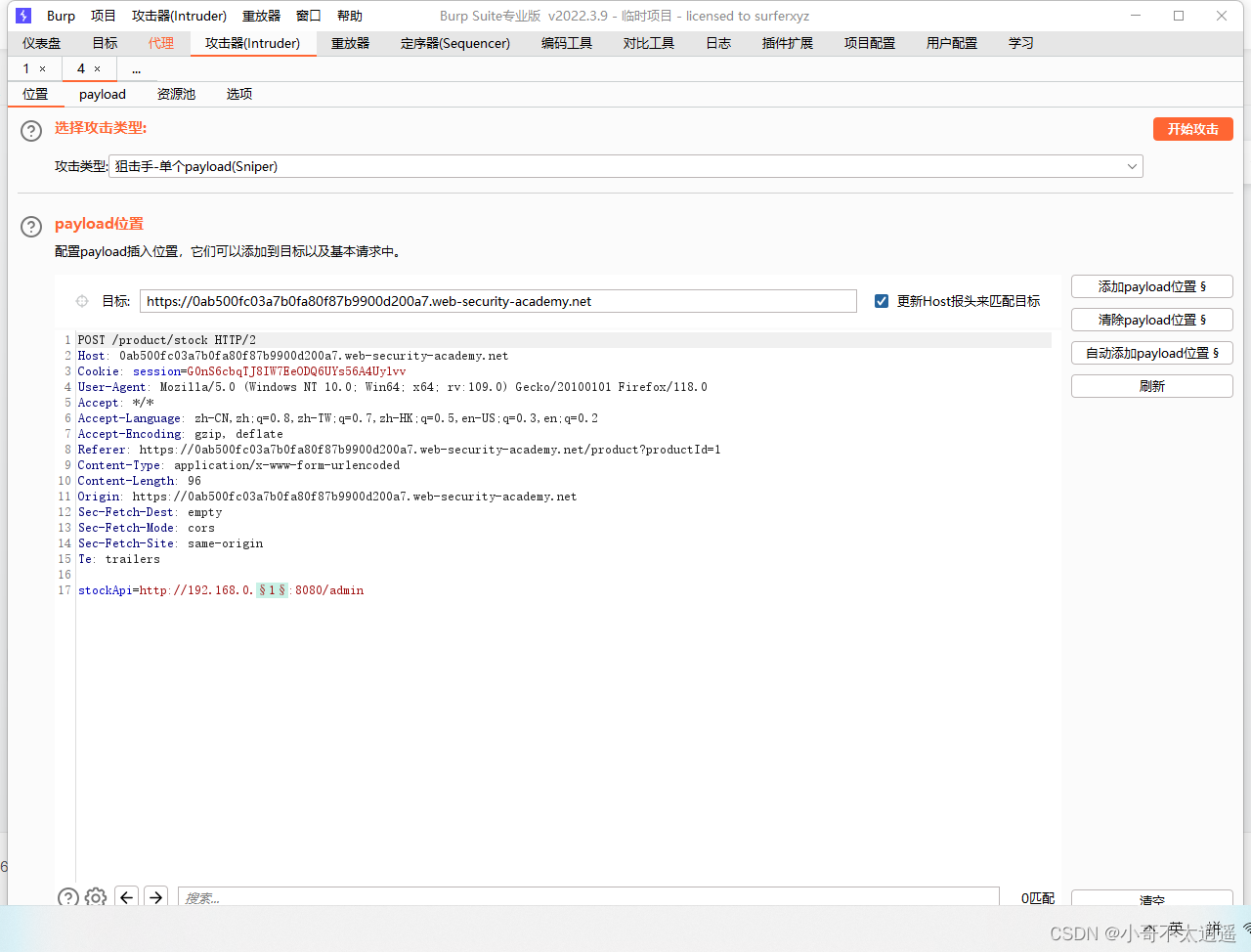Open the 日志 tab

click(718, 43)
